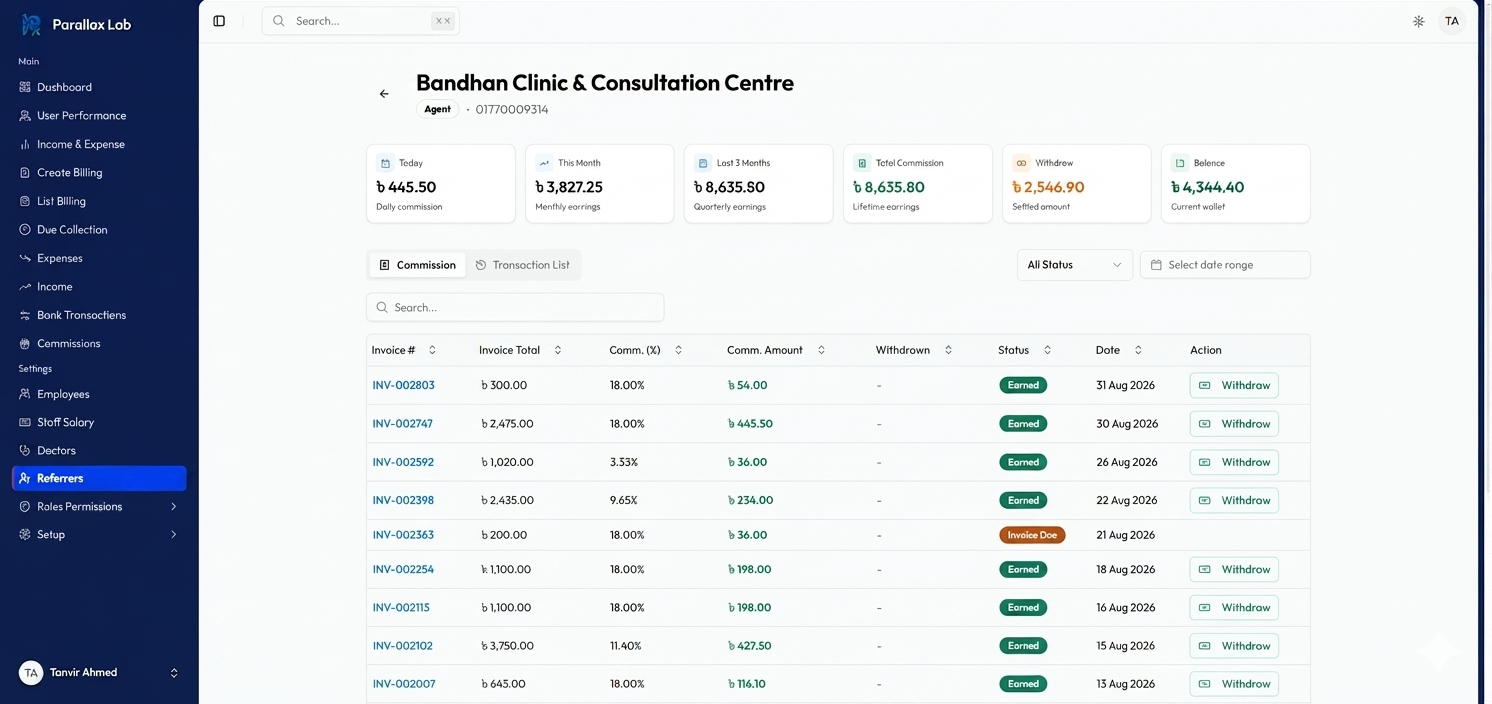Click the Doctors sidebar icon
The image size is (1492, 704).
pyautogui.click(x=25, y=451)
